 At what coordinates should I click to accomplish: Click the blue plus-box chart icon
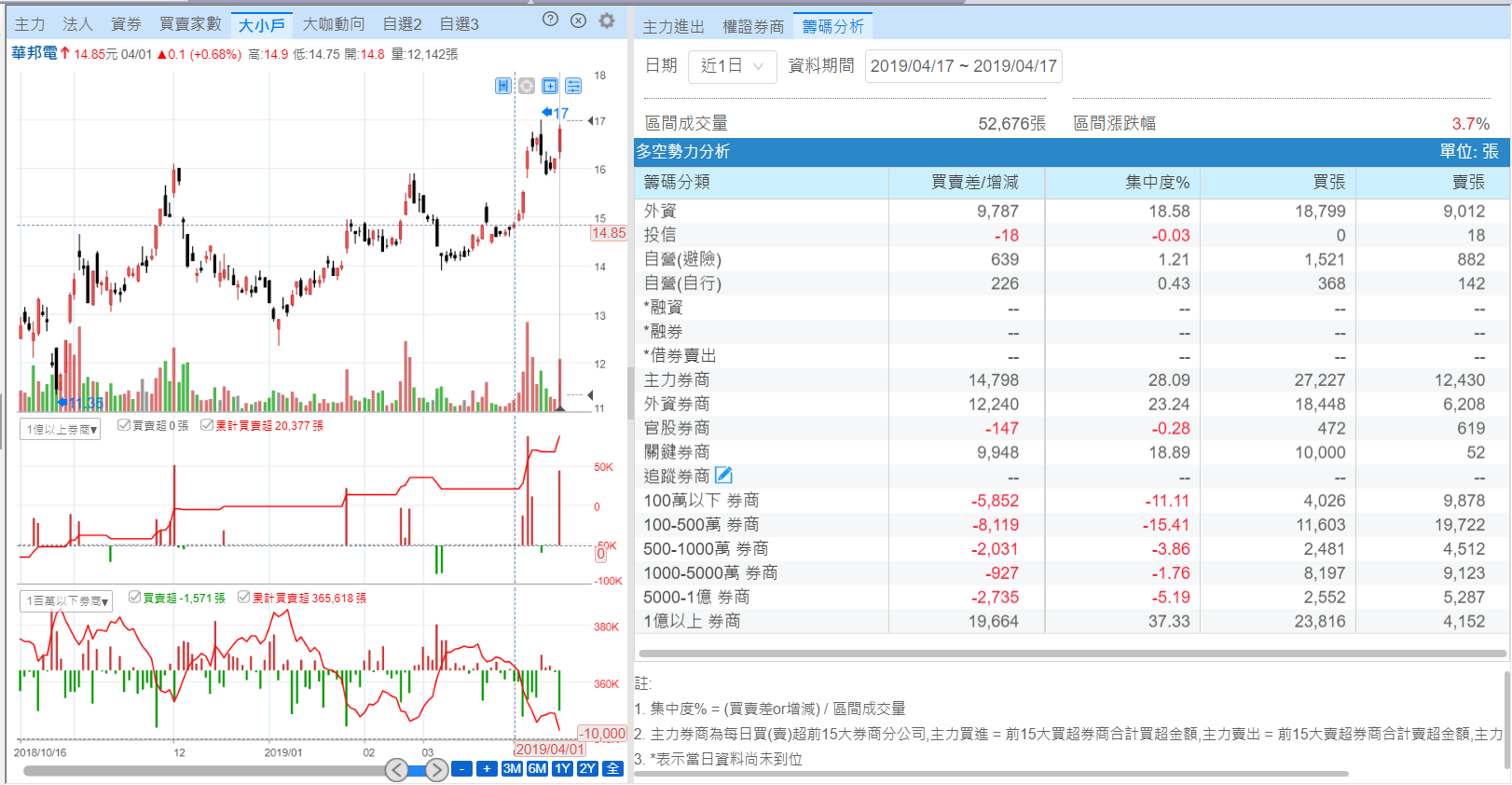550,86
